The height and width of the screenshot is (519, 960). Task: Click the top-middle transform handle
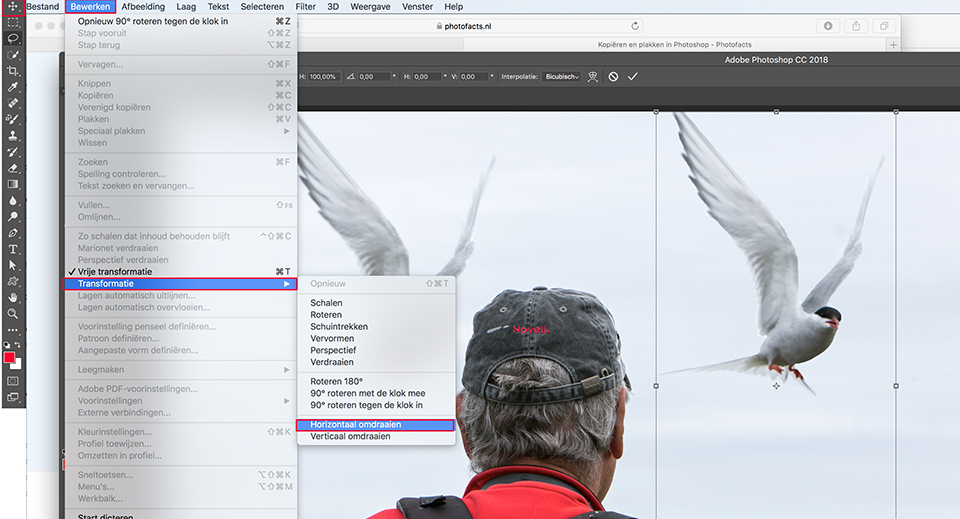(x=776, y=112)
